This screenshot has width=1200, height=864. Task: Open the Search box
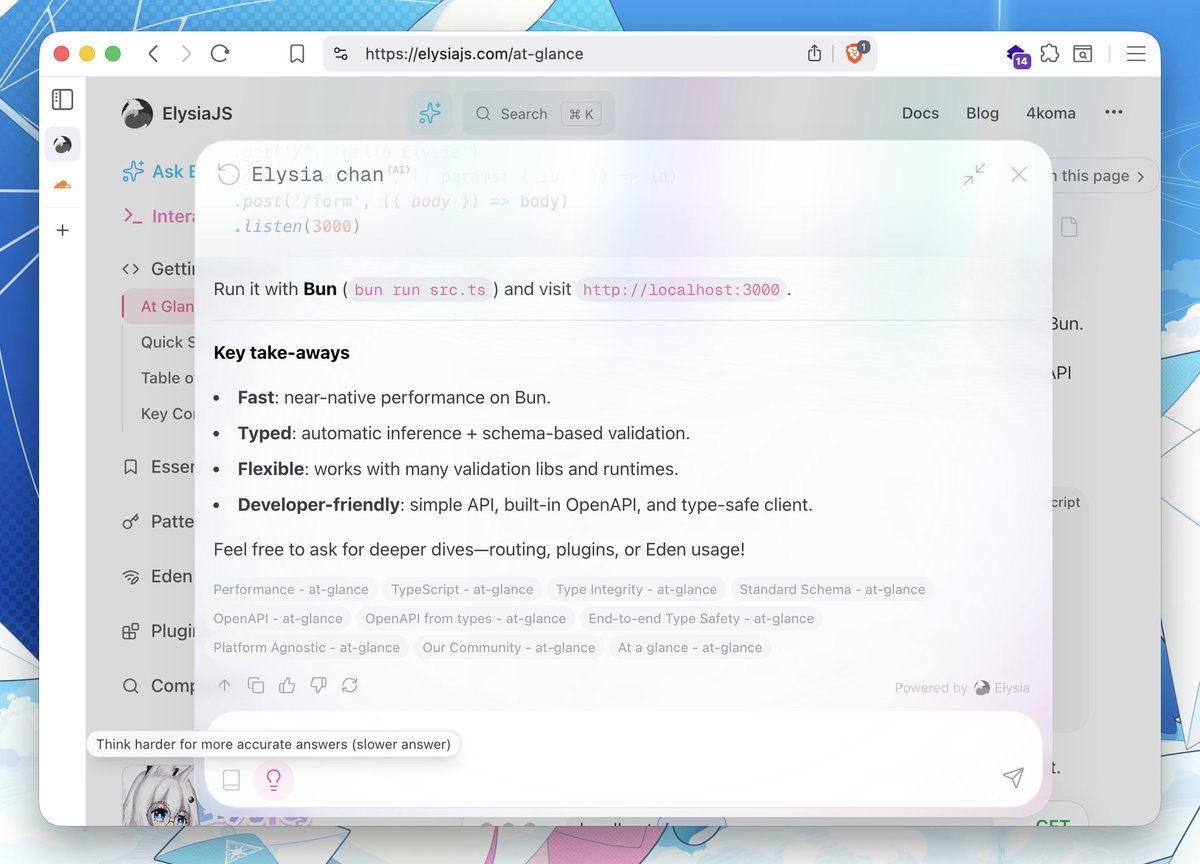tap(537, 114)
